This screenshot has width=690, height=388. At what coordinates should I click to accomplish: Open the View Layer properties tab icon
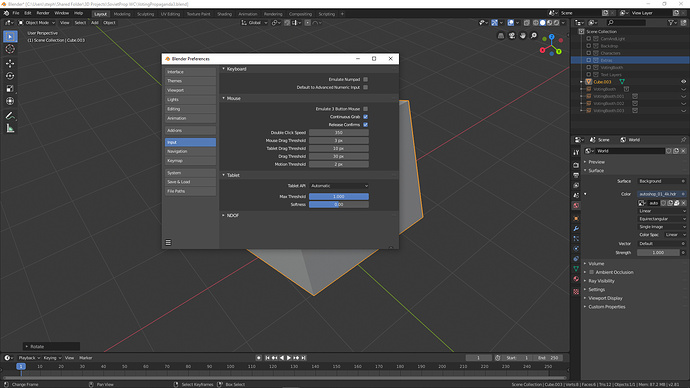(x=576, y=185)
